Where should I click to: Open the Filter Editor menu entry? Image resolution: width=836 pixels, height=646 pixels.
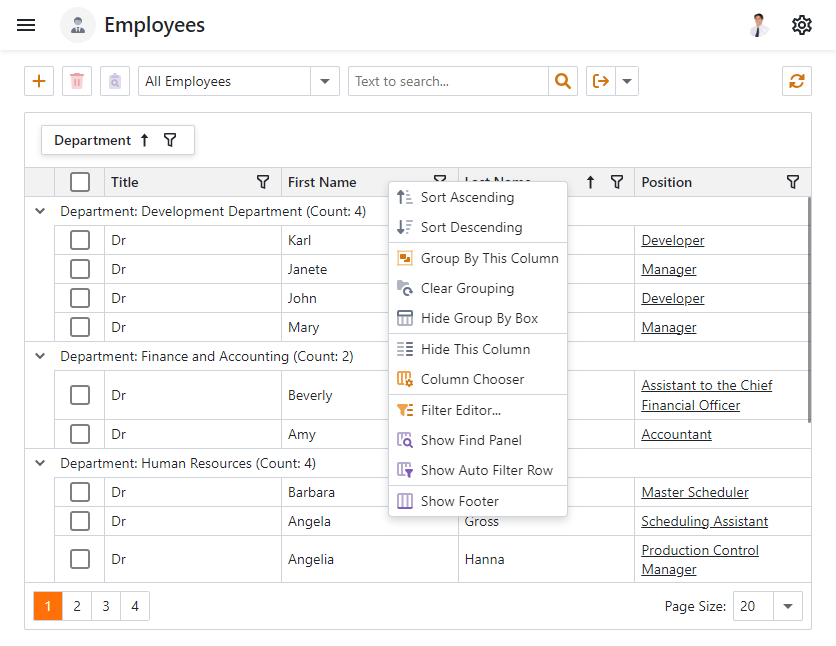[478, 410]
